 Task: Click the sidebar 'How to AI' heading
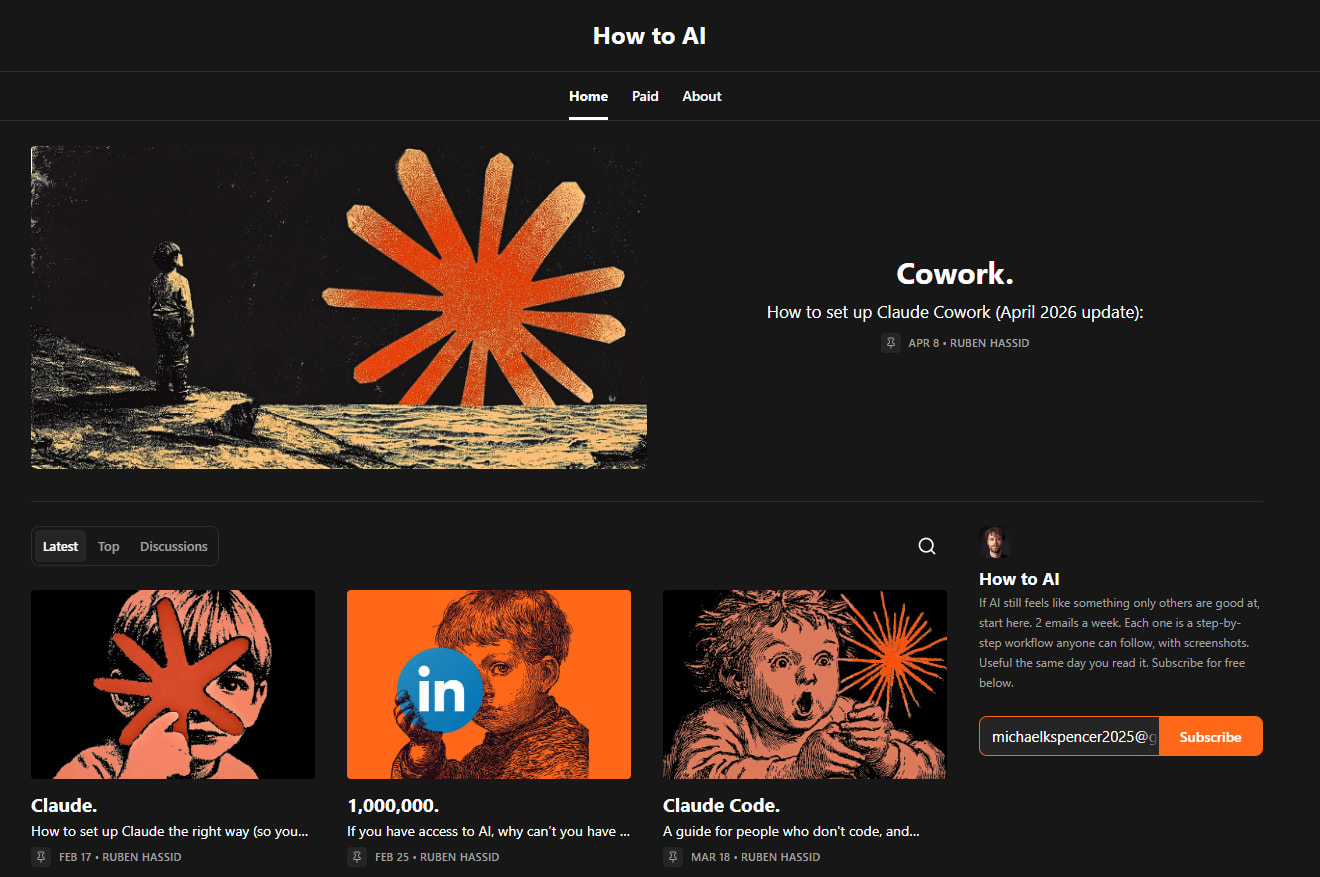click(x=1019, y=579)
